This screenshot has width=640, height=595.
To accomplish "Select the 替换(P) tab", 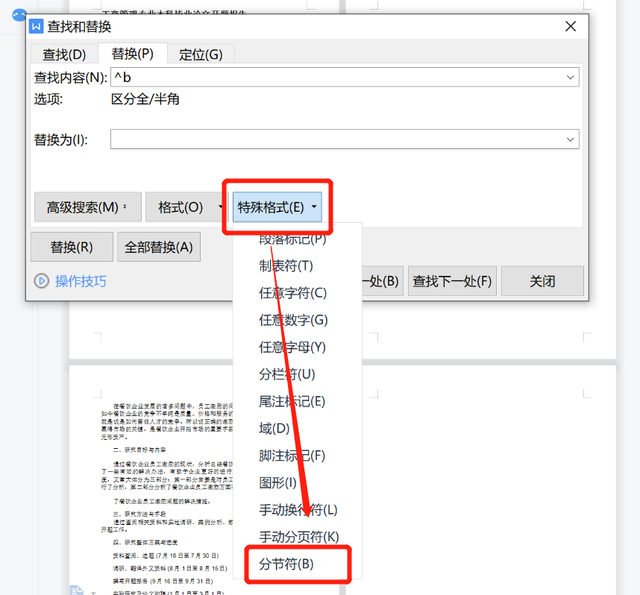I will (x=133, y=53).
